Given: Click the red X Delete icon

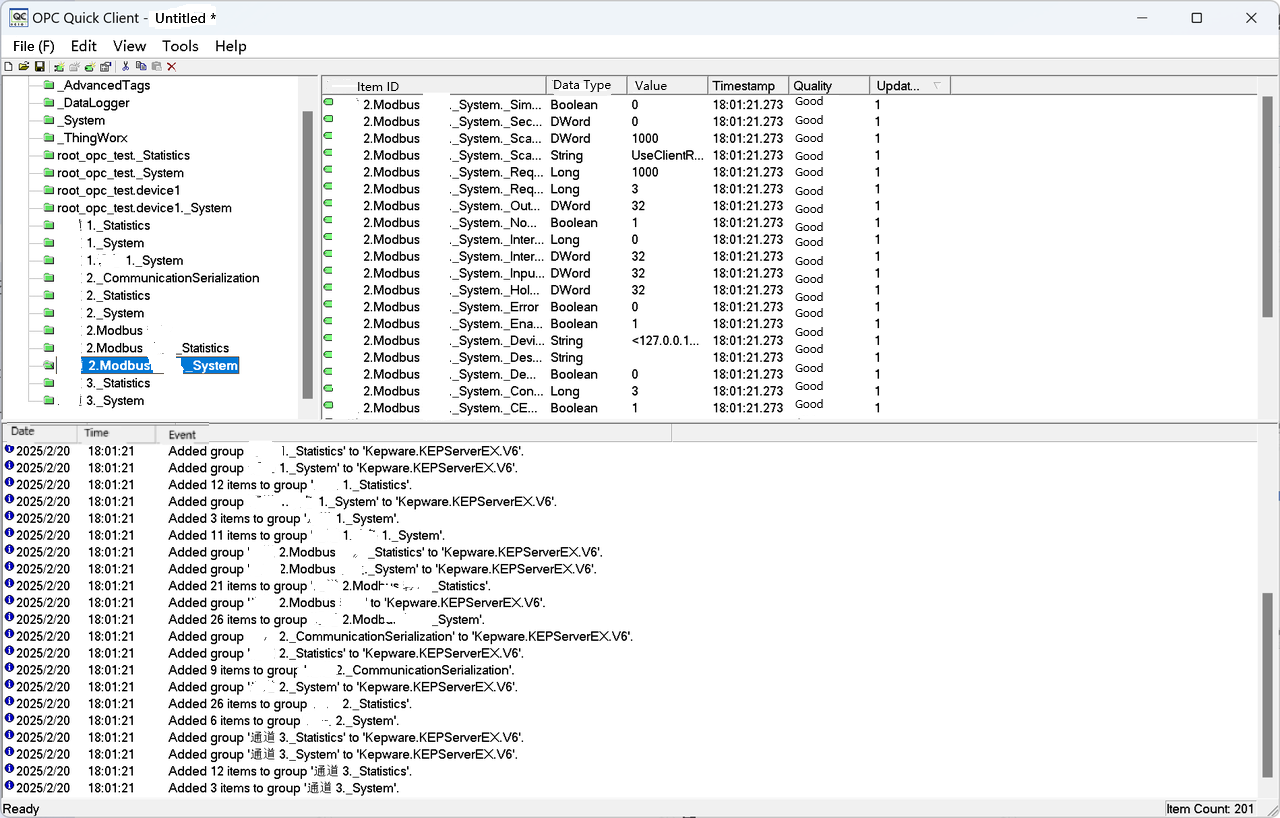Looking at the screenshot, I should [172, 66].
